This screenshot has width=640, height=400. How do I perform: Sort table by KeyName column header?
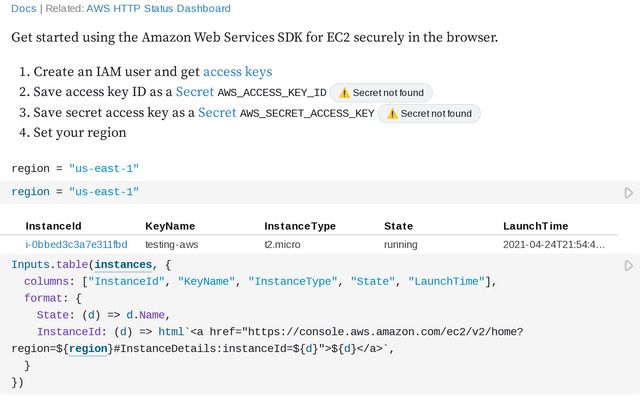pyautogui.click(x=170, y=226)
